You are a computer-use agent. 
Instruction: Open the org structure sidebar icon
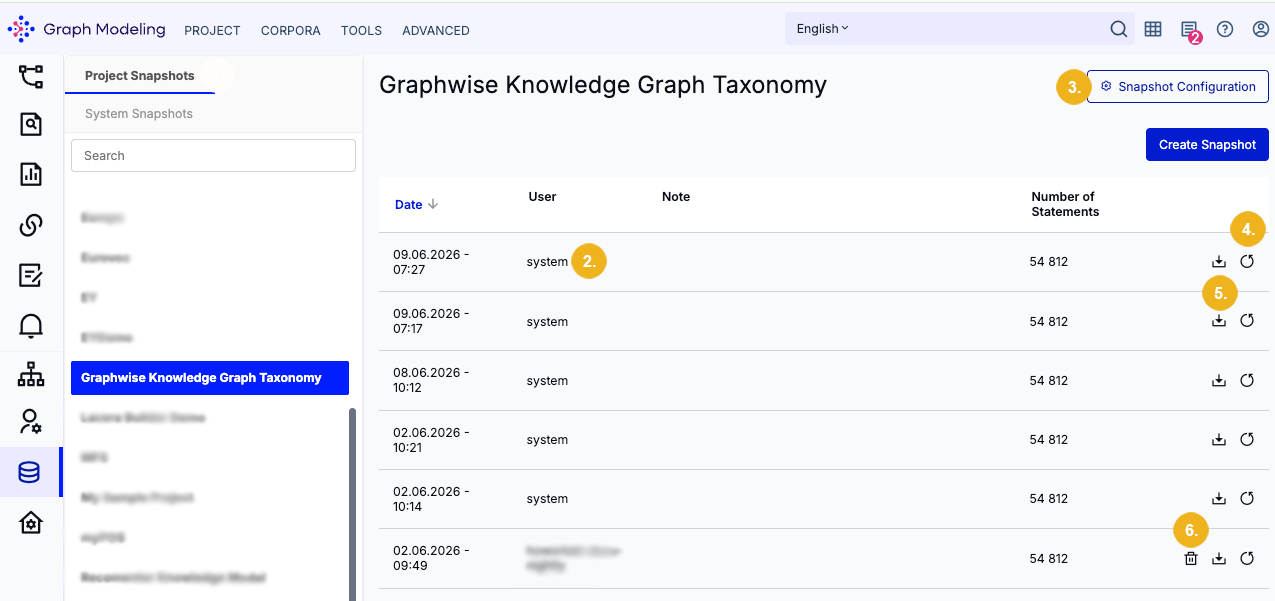click(x=31, y=375)
